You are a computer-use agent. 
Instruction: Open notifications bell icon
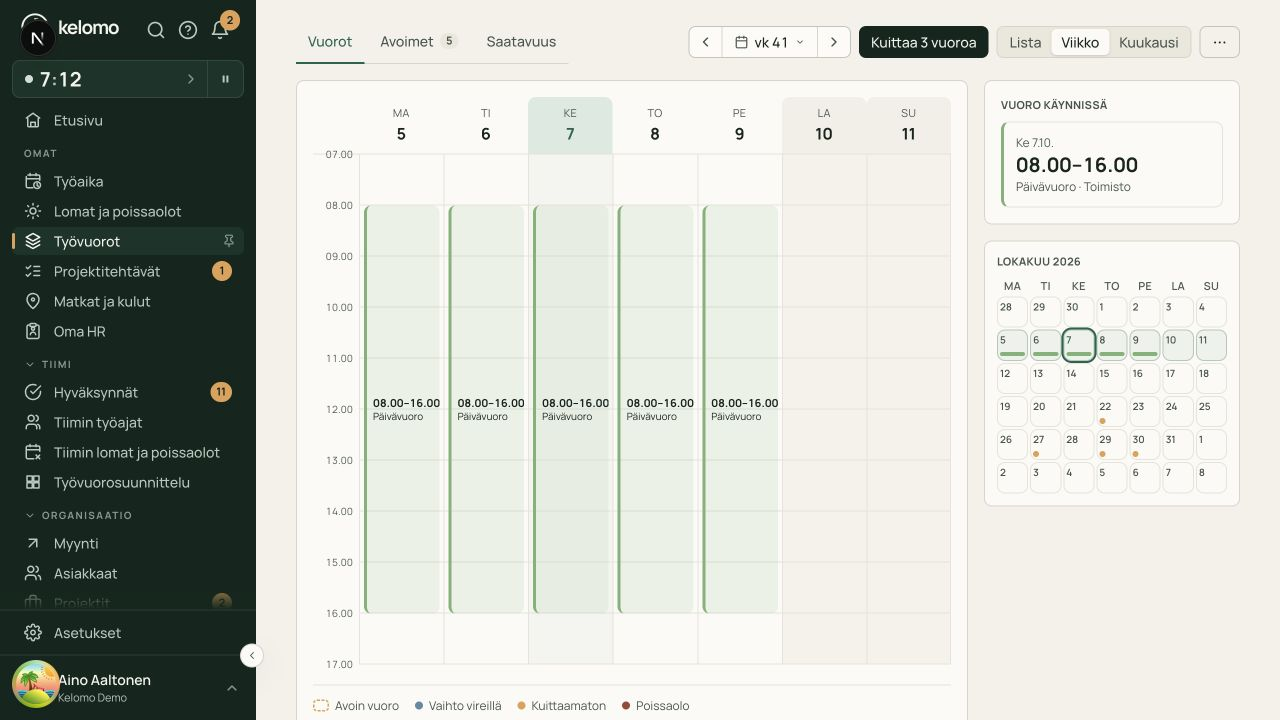[x=220, y=30]
